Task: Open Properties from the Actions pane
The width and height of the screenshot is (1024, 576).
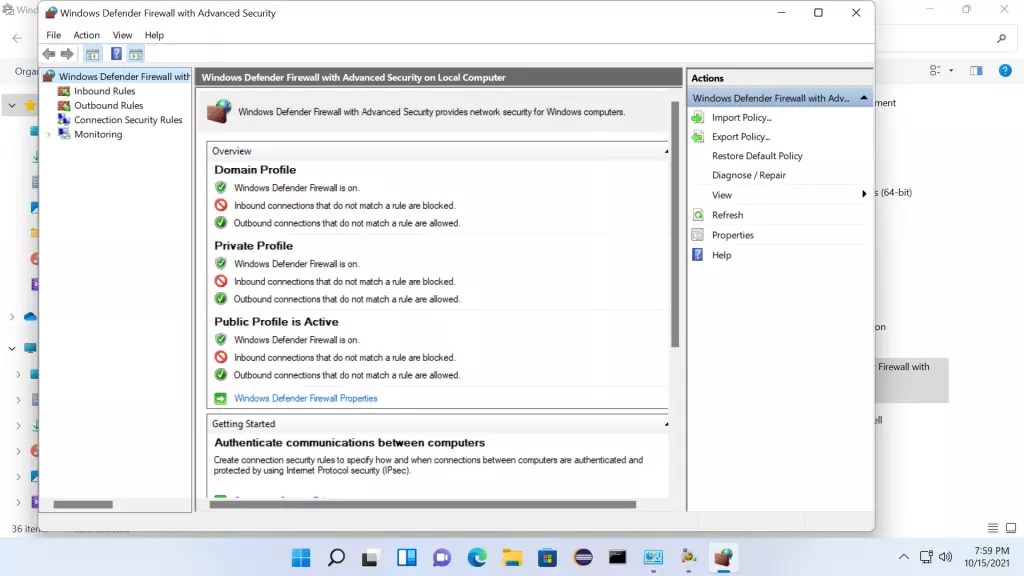Action: pyautogui.click(x=731, y=234)
